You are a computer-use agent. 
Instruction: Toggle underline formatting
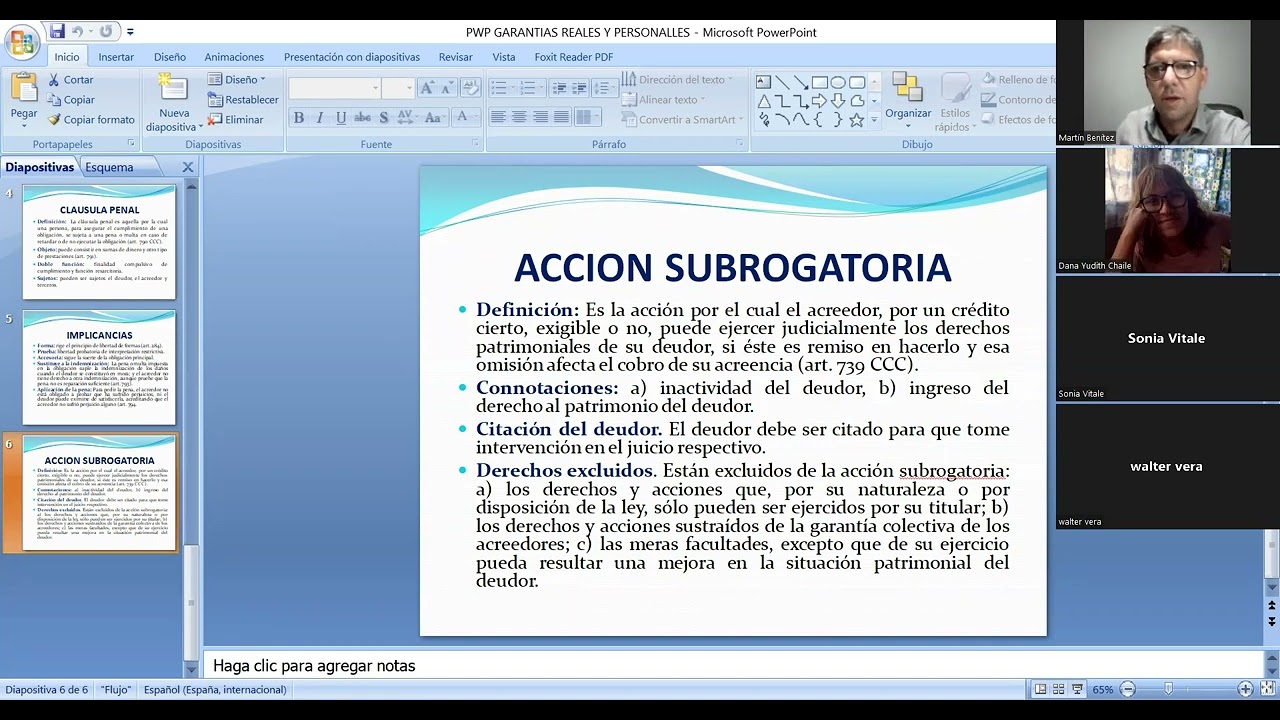341,118
